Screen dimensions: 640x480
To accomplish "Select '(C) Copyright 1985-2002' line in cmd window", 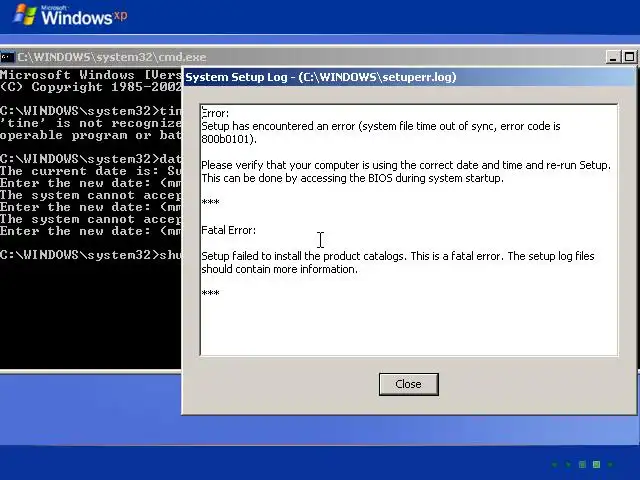I will click(x=91, y=87).
